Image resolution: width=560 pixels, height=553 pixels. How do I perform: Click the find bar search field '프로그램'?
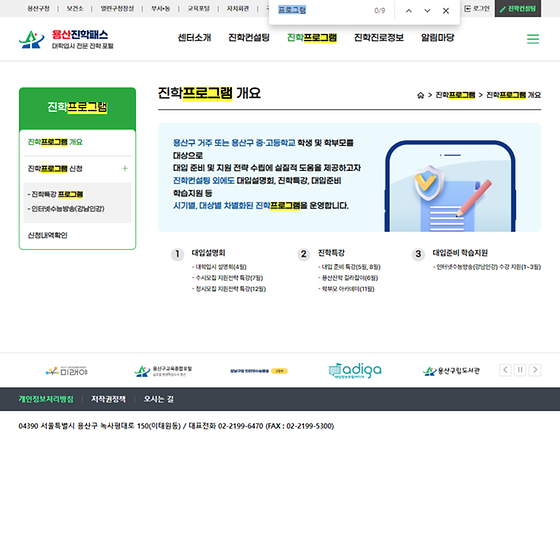pyautogui.click(x=321, y=10)
